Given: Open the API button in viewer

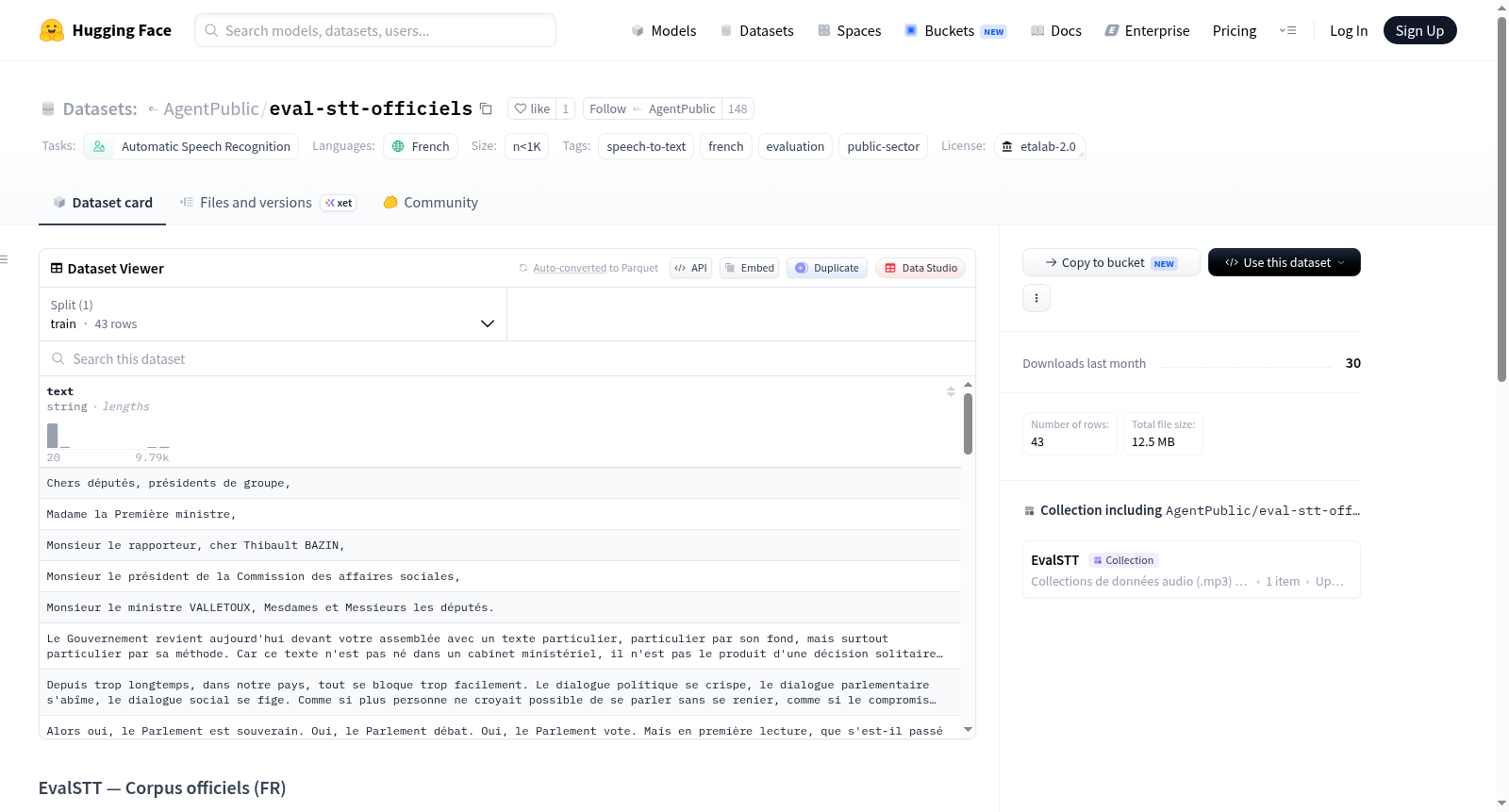Looking at the screenshot, I should [x=690, y=268].
